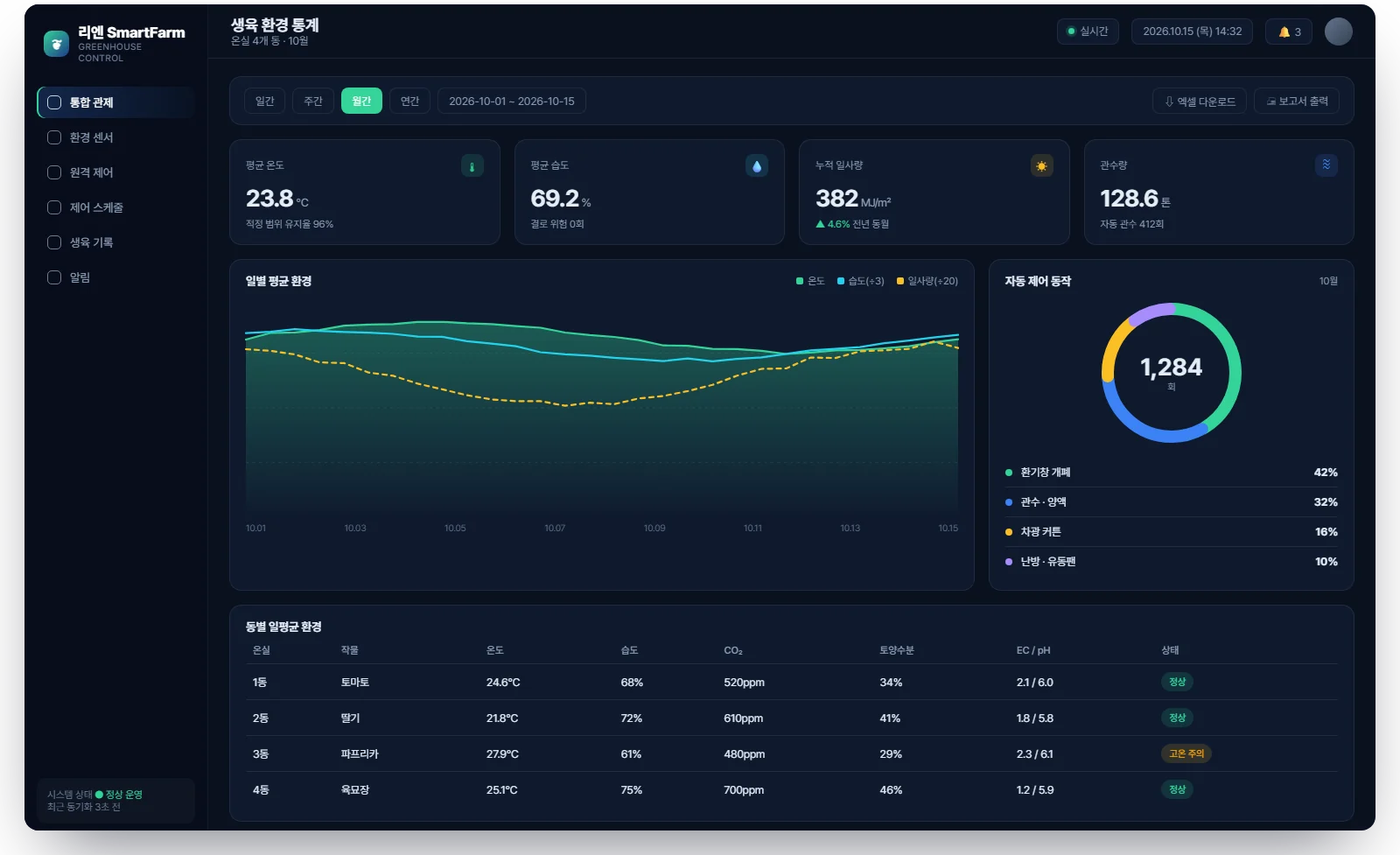Click the 환경 센서 sidebar checkbox icon
This screenshot has height=855, width=1400.
(x=54, y=137)
